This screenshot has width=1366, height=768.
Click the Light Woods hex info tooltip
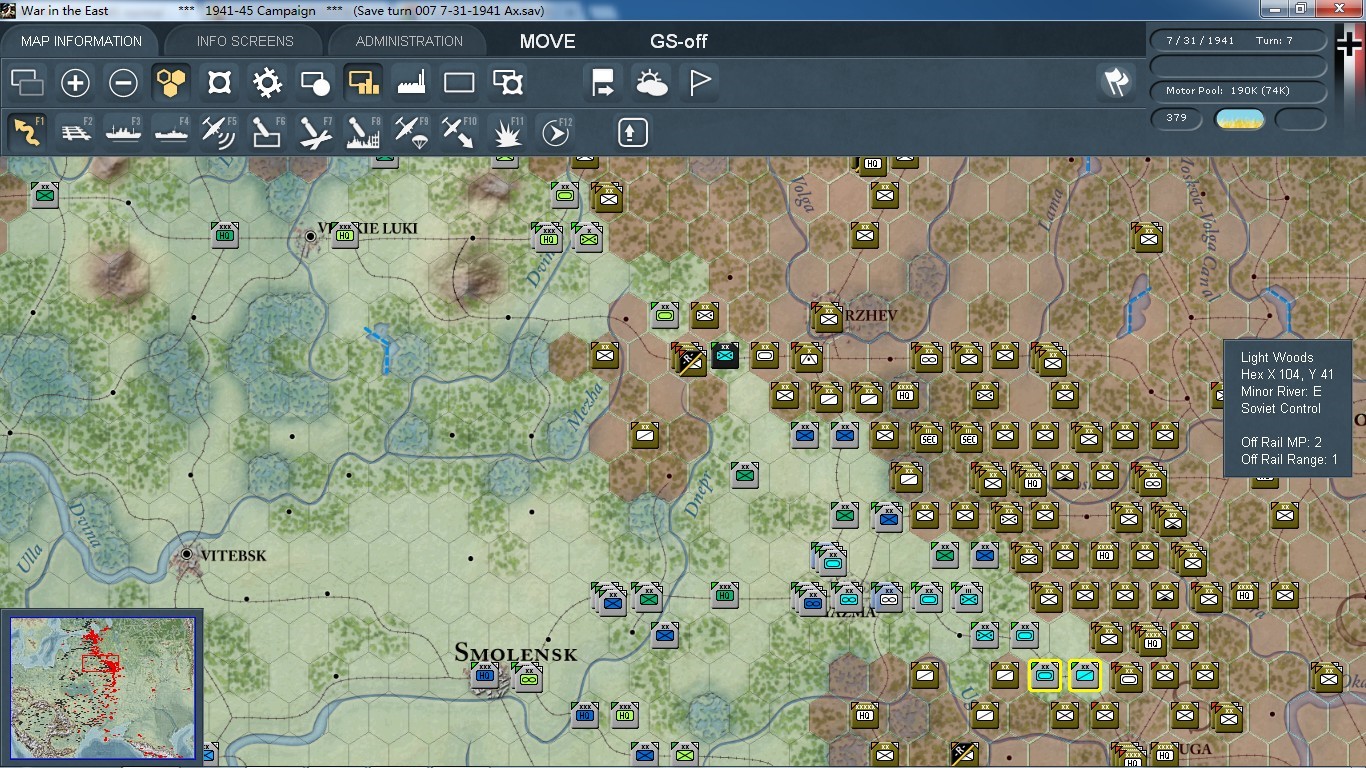click(1288, 408)
